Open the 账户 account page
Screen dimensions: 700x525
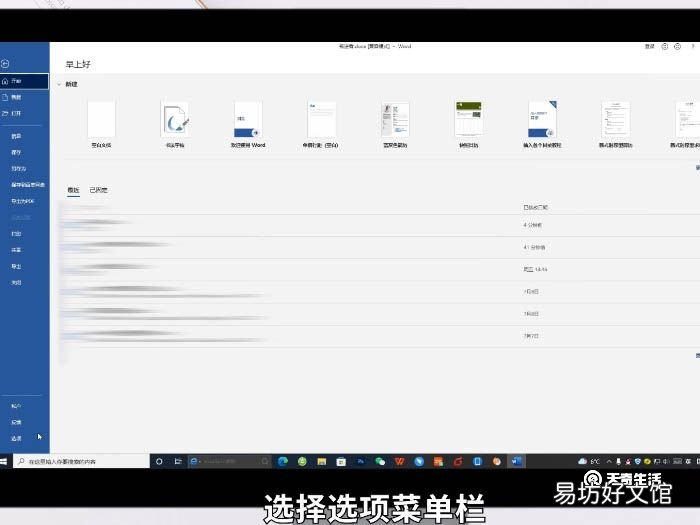(16, 406)
